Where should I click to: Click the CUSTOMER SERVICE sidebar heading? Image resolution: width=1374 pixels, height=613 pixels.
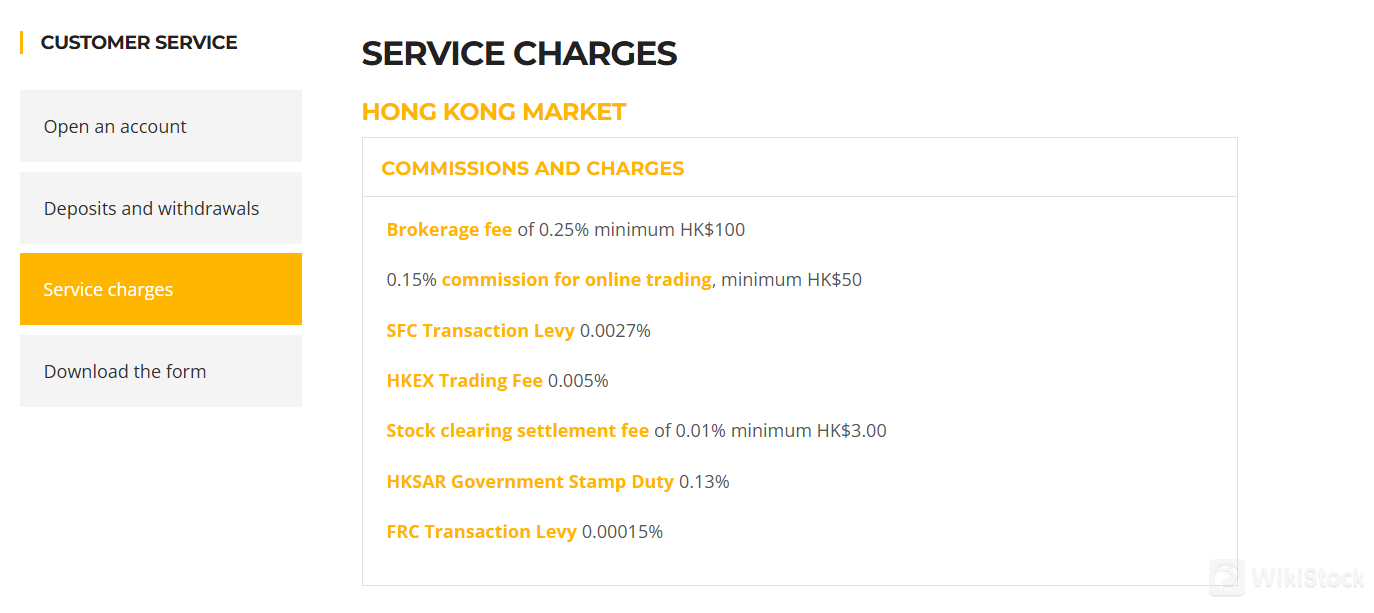[138, 42]
